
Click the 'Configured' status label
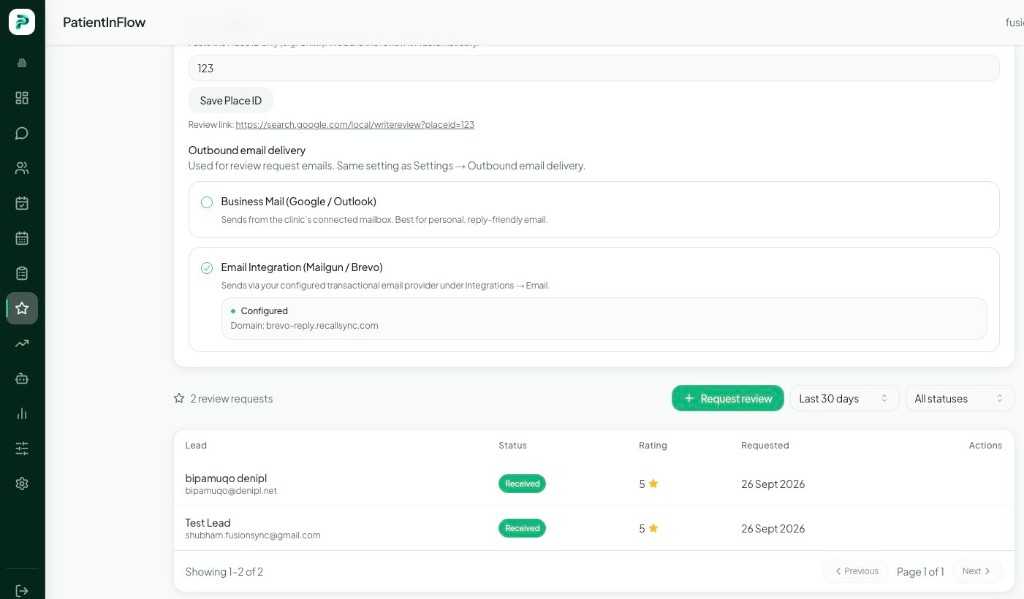tap(264, 311)
